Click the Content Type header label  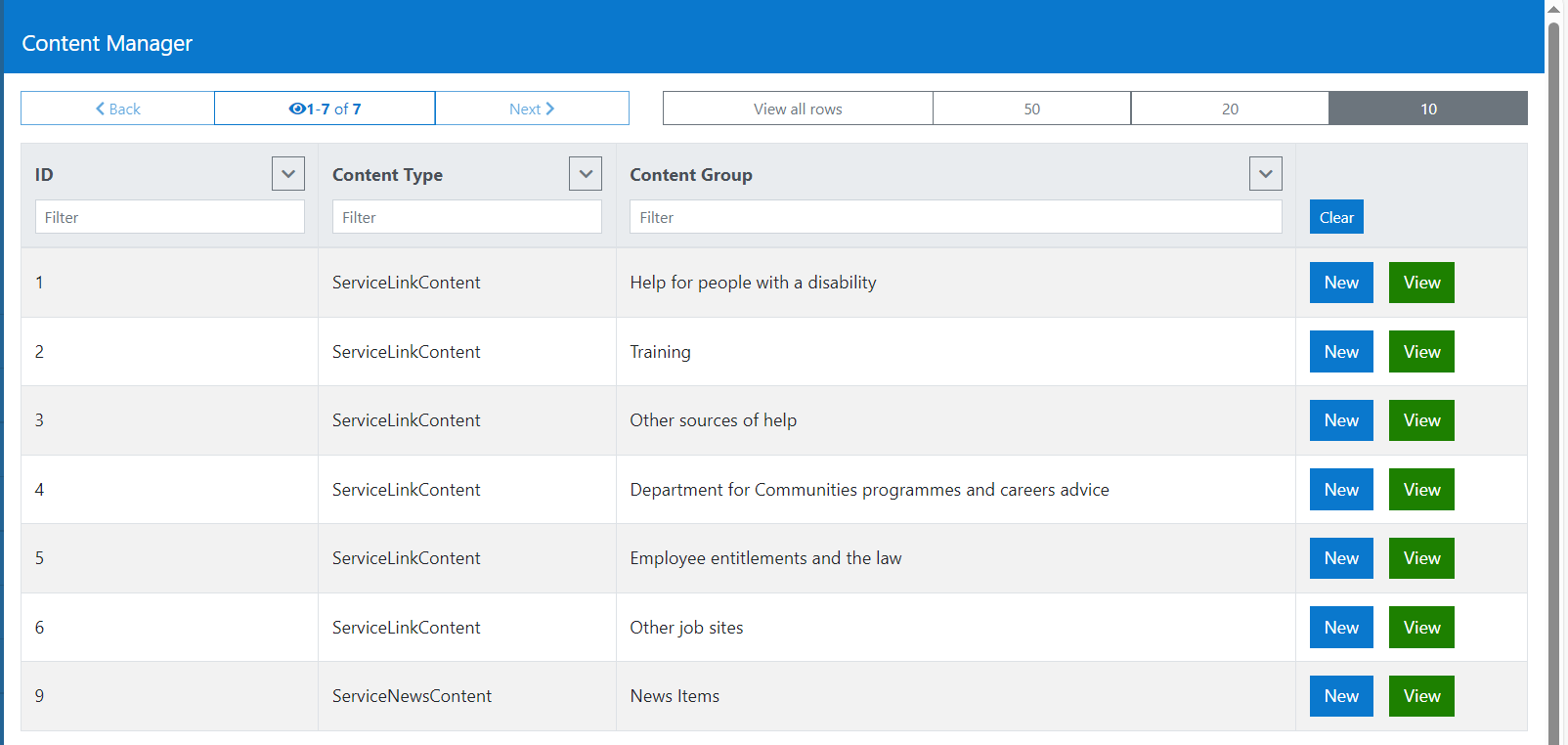click(387, 175)
